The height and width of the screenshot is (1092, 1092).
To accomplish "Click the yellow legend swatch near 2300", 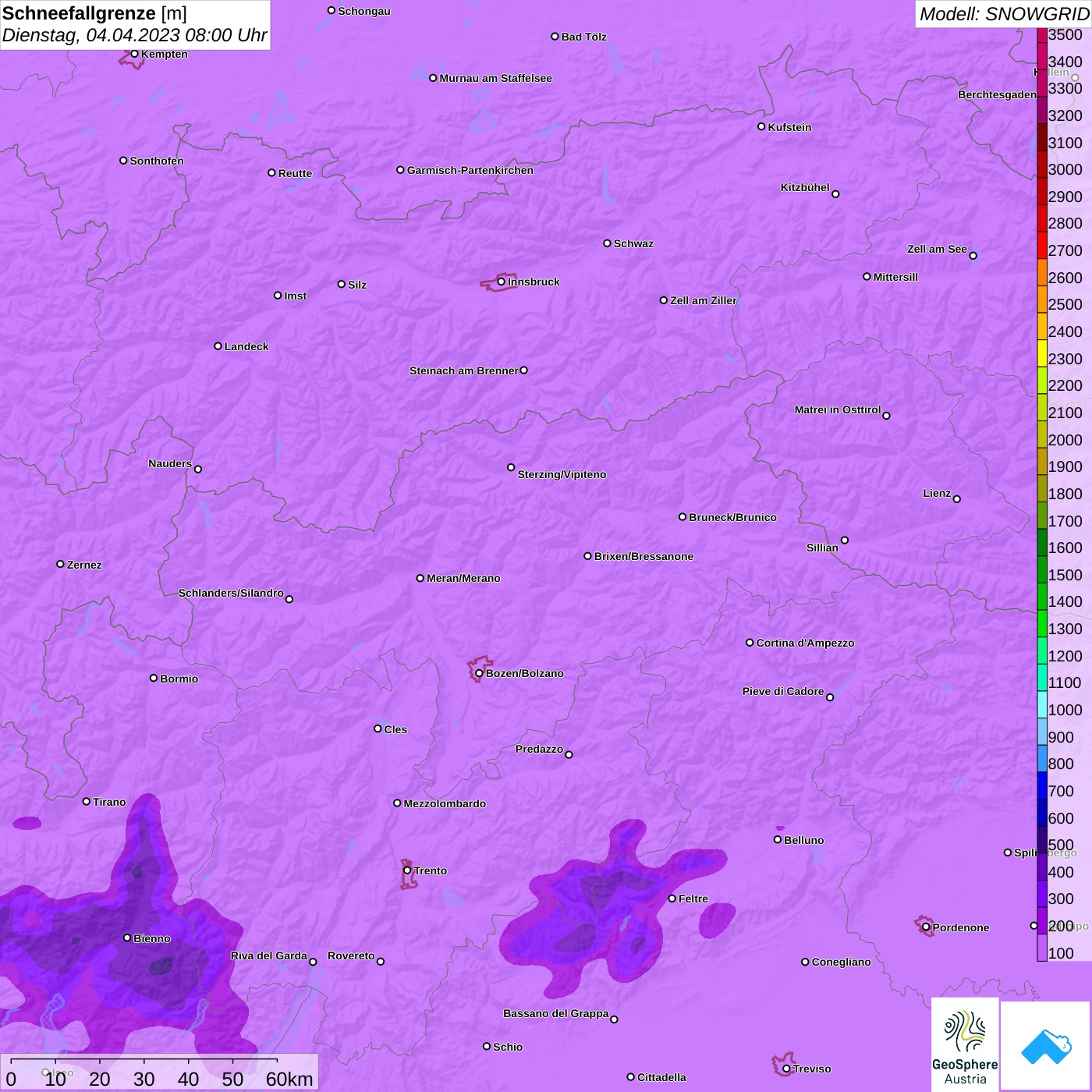I will (x=1042, y=353).
